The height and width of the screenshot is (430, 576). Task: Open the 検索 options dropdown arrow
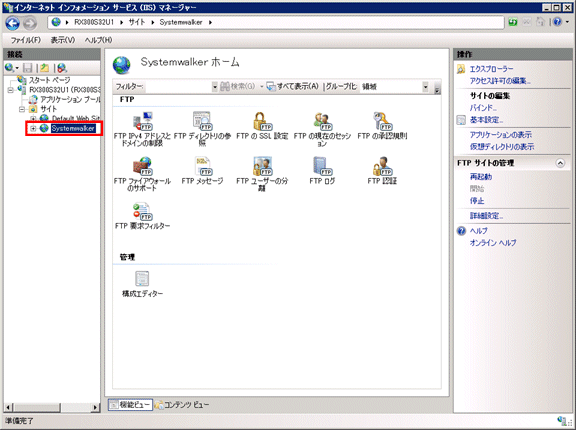(x=262, y=87)
